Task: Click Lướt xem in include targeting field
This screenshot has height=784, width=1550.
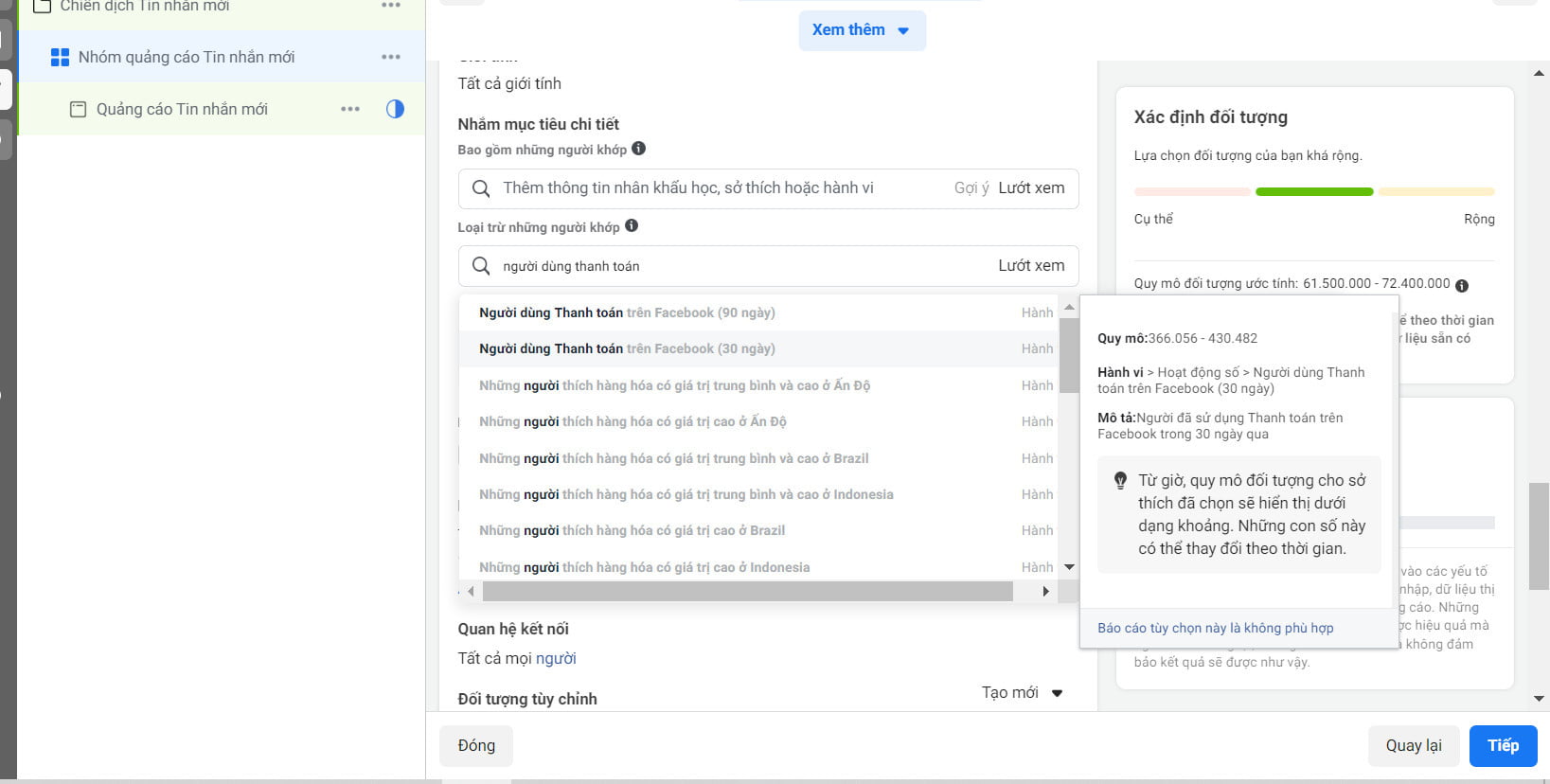Action: point(1031,188)
